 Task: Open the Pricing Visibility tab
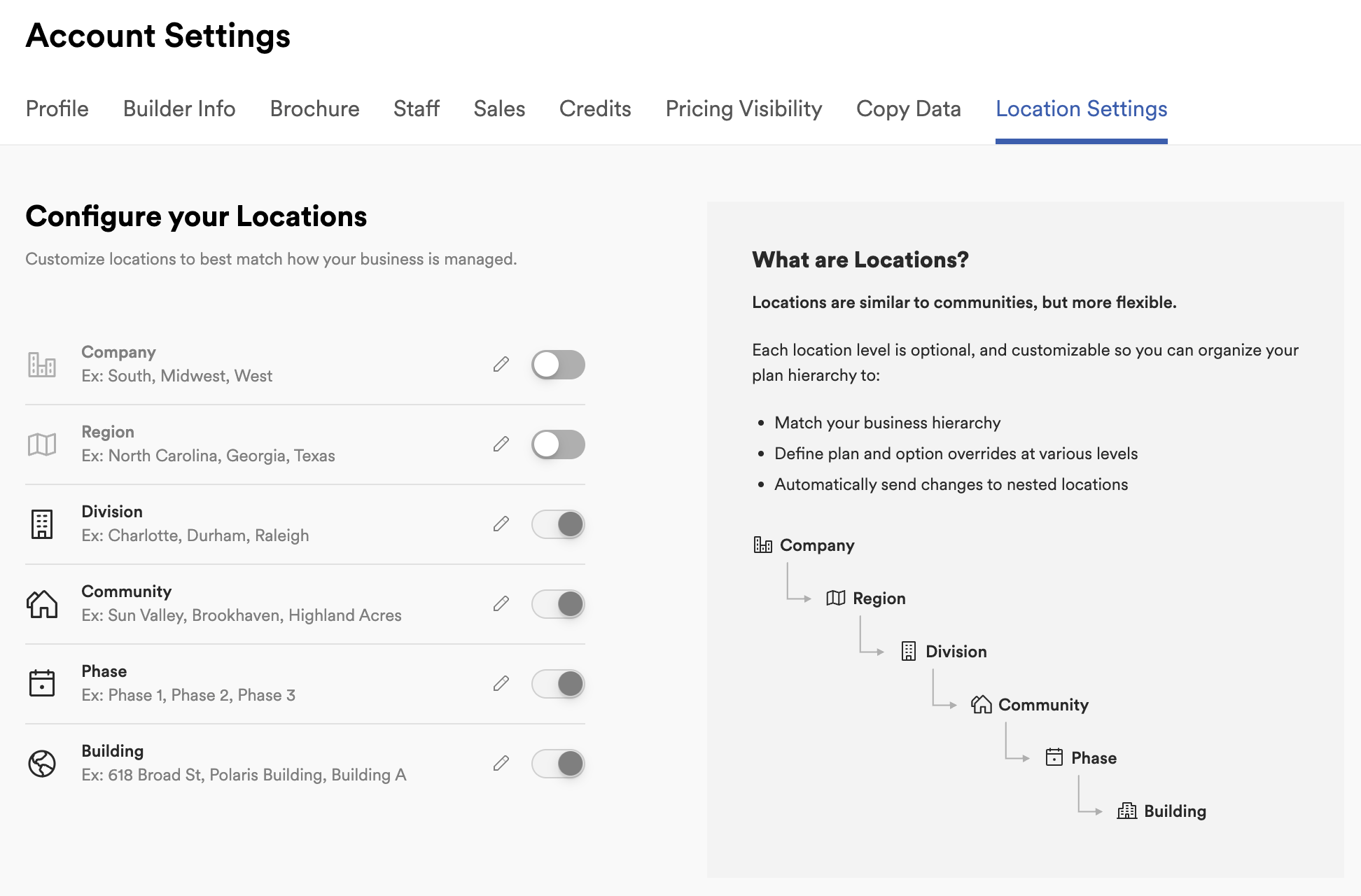(744, 109)
